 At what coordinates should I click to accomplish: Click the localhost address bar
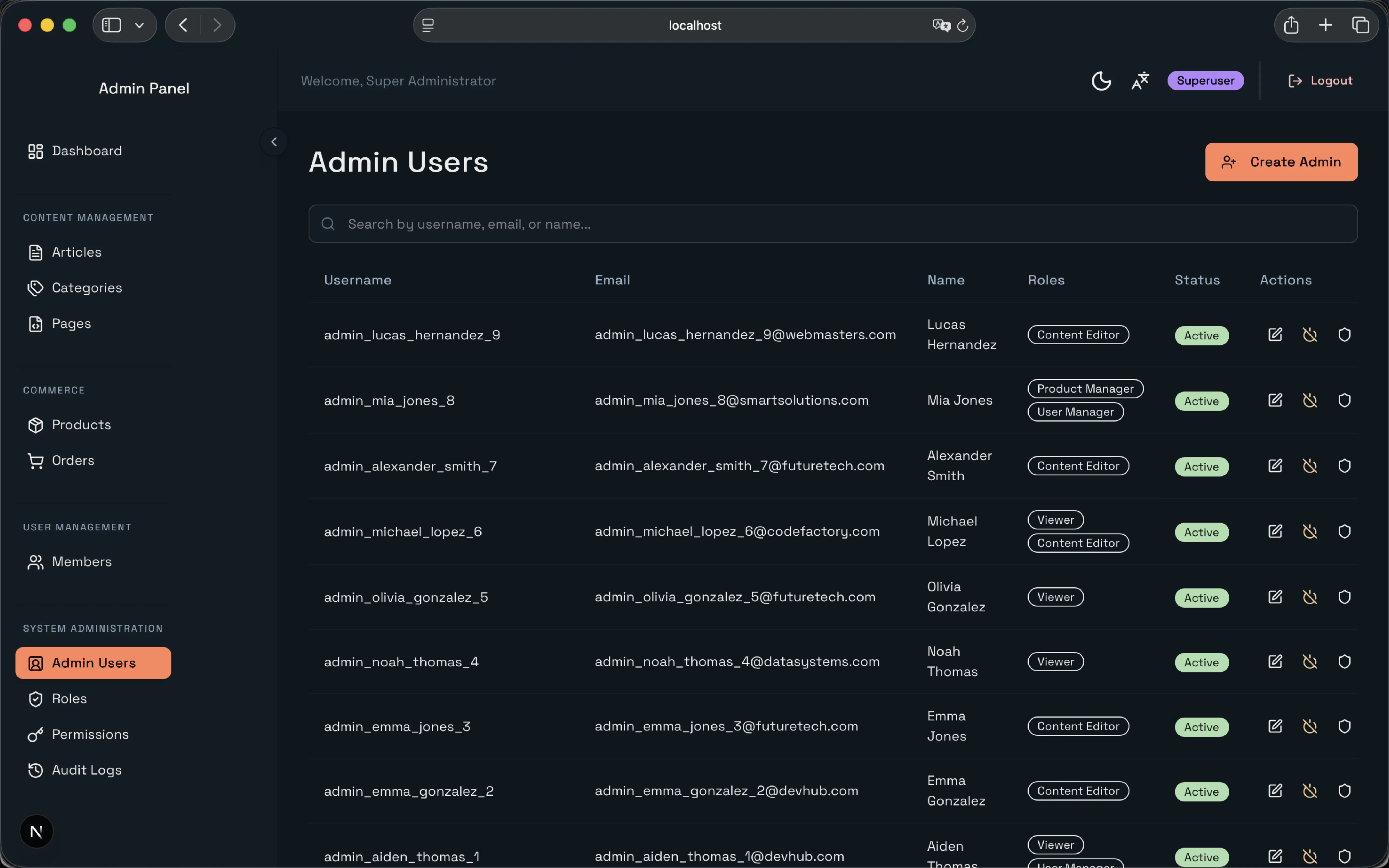(x=694, y=25)
